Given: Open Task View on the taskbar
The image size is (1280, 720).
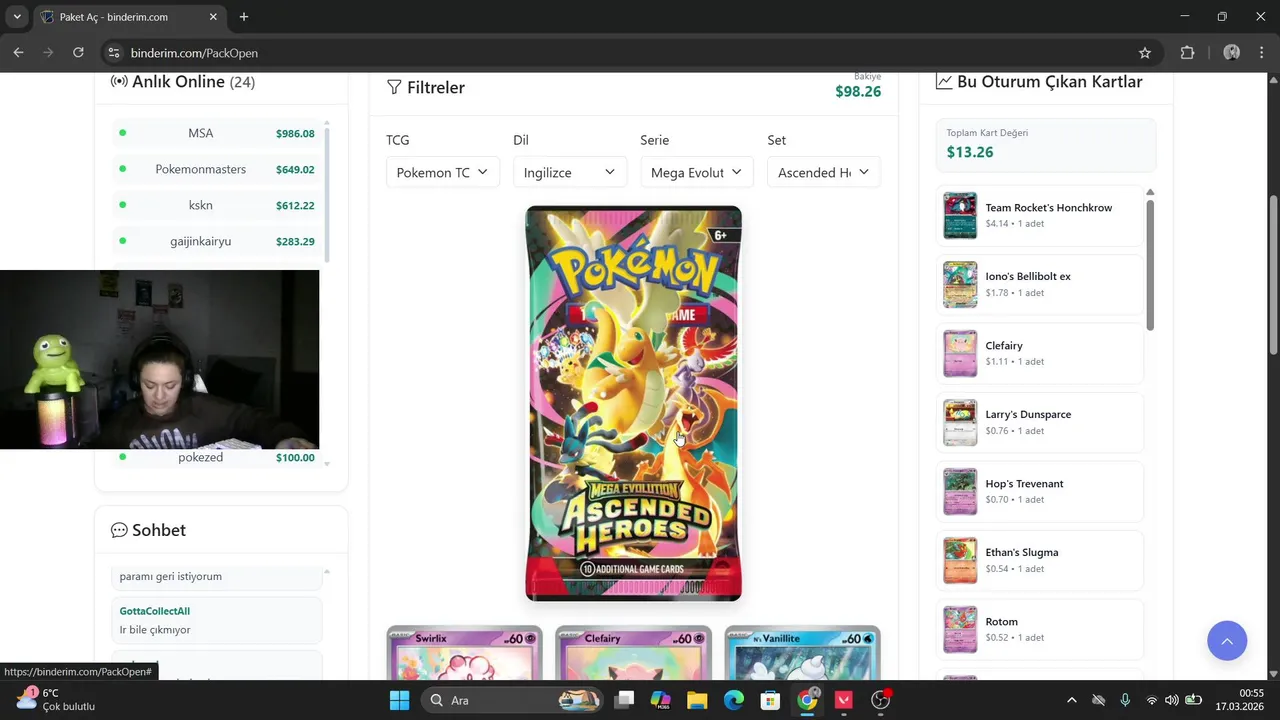Looking at the screenshot, I should click(624, 700).
